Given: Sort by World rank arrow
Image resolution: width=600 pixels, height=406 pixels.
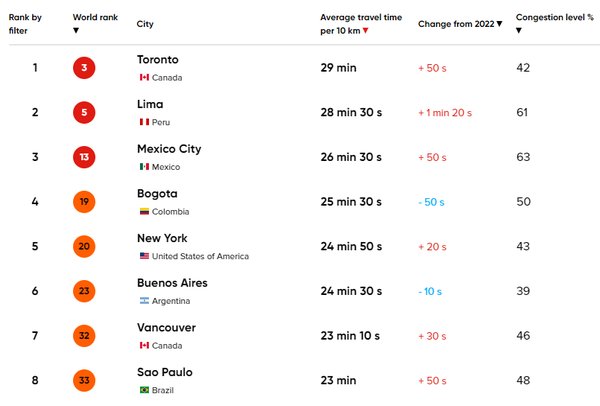Looking at the screenshot, I should (76, 31).
